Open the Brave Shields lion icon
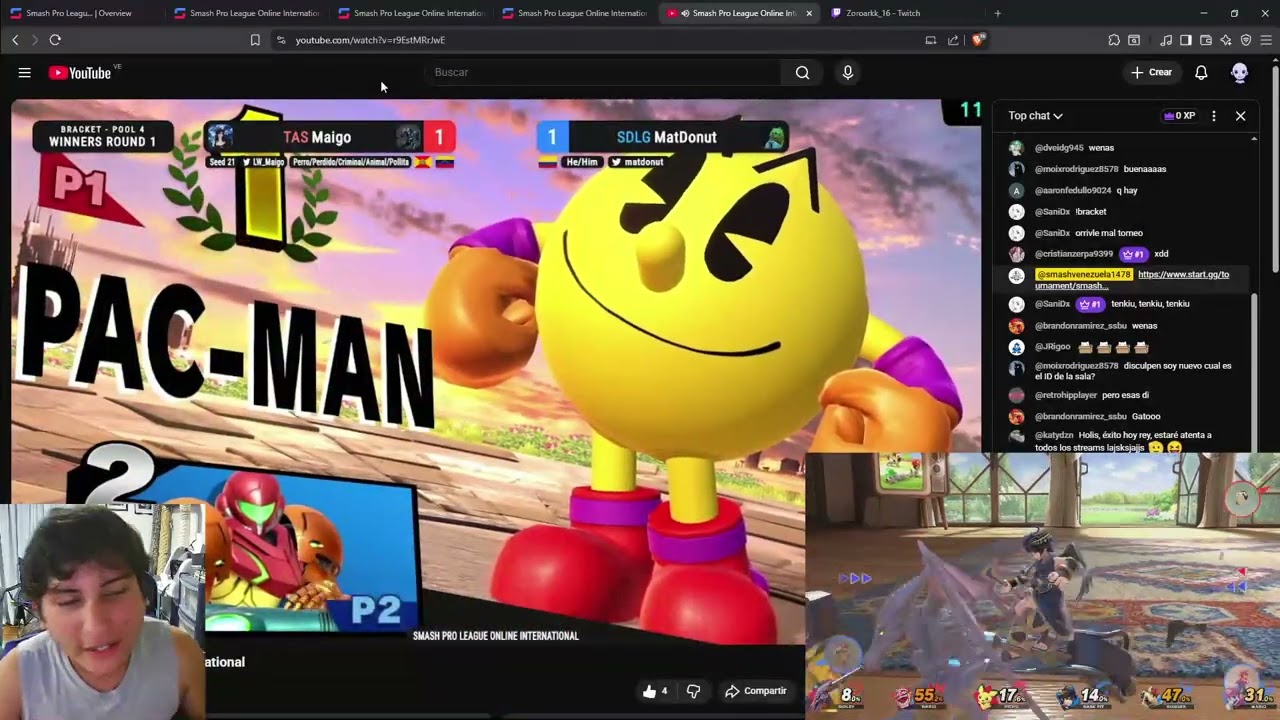Image resolution: width=1280 pixels, height=720 pixels. click(x=978, y=40)
